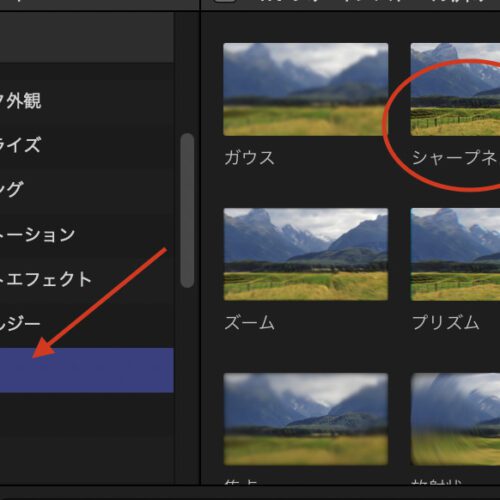
Task: Open the sidebar category ending in エフェクト
Action: [x=87, y=279]
